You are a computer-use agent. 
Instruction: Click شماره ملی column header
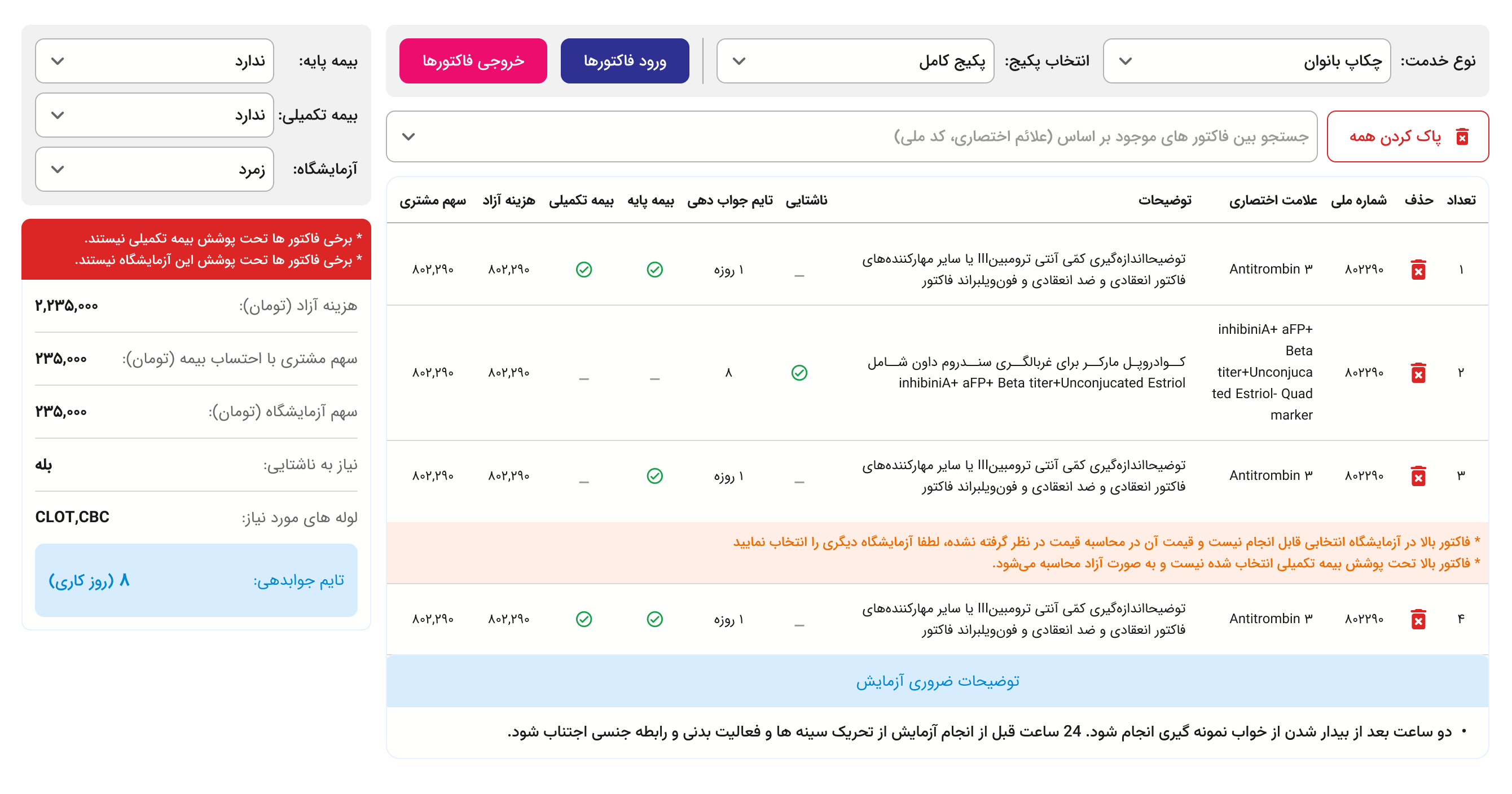(x=1358, y=200)
